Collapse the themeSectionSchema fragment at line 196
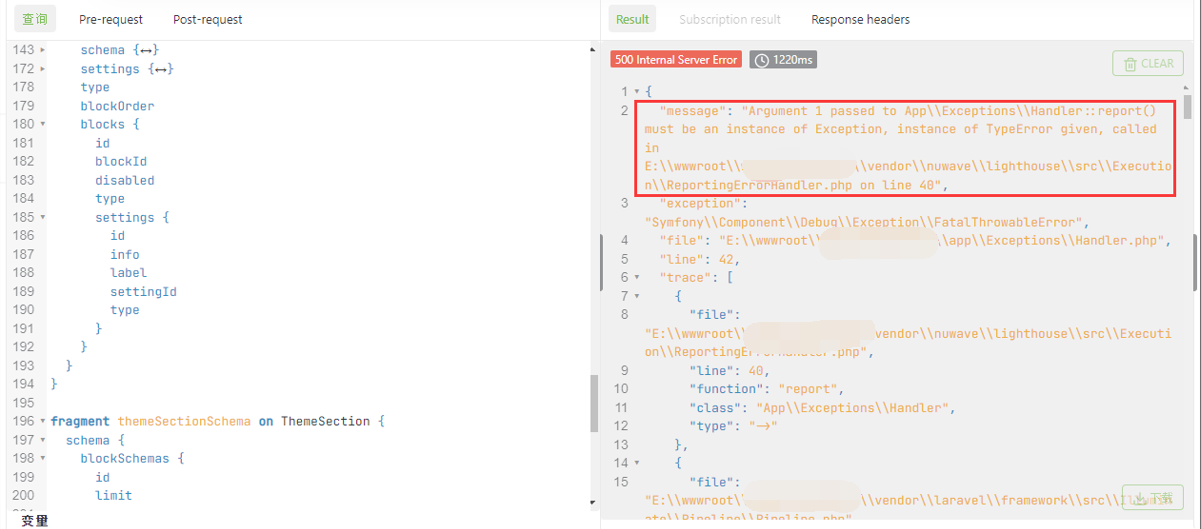1202x529 pixels. pos(42,422)
